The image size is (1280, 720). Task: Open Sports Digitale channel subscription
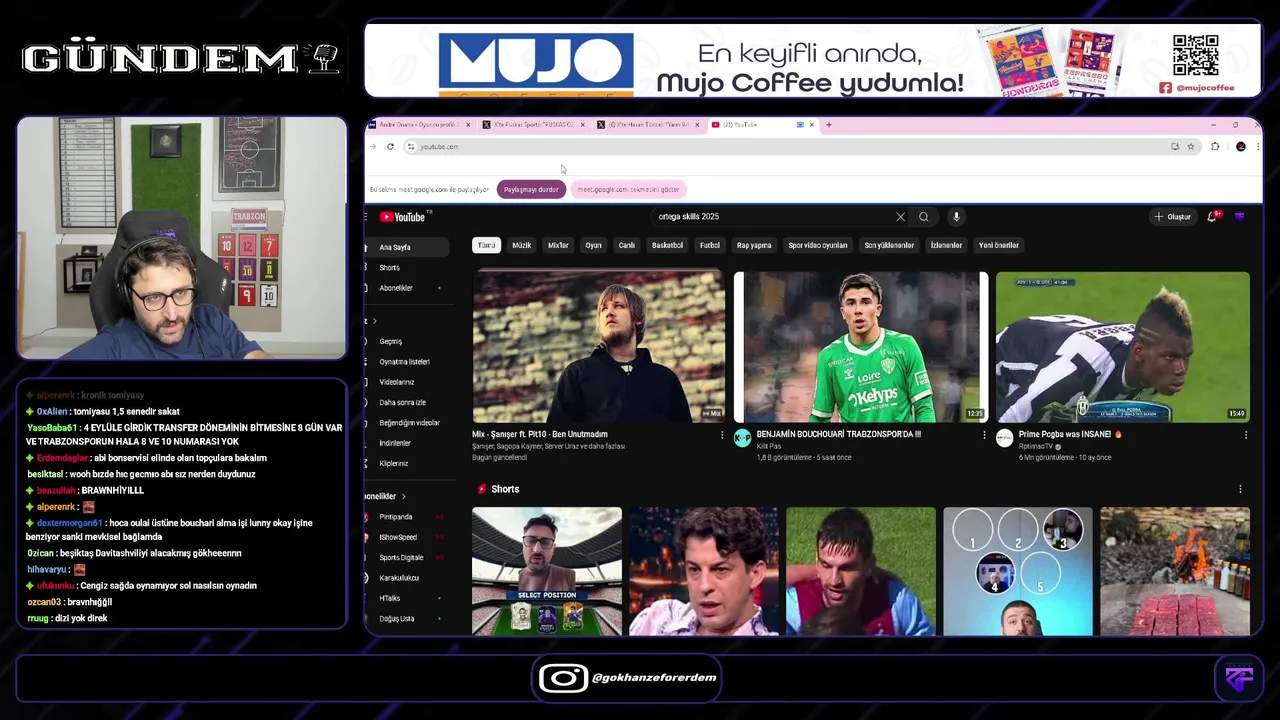pos(407,557)
